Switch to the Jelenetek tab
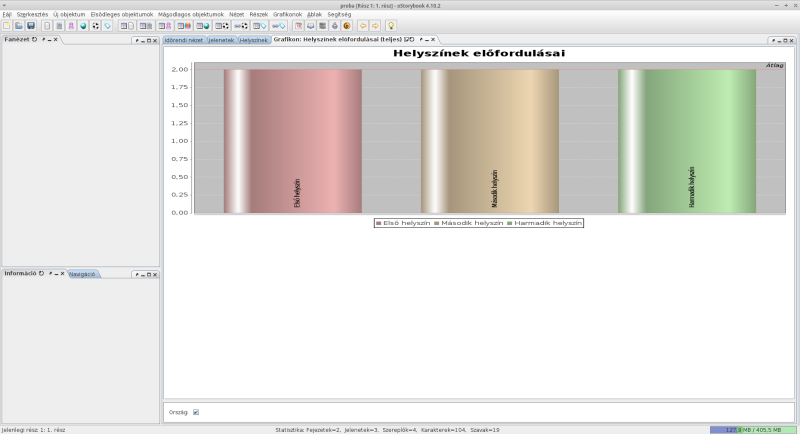Image resolution: width=800 pixels, height=434 pixels. tap(221, 40)
